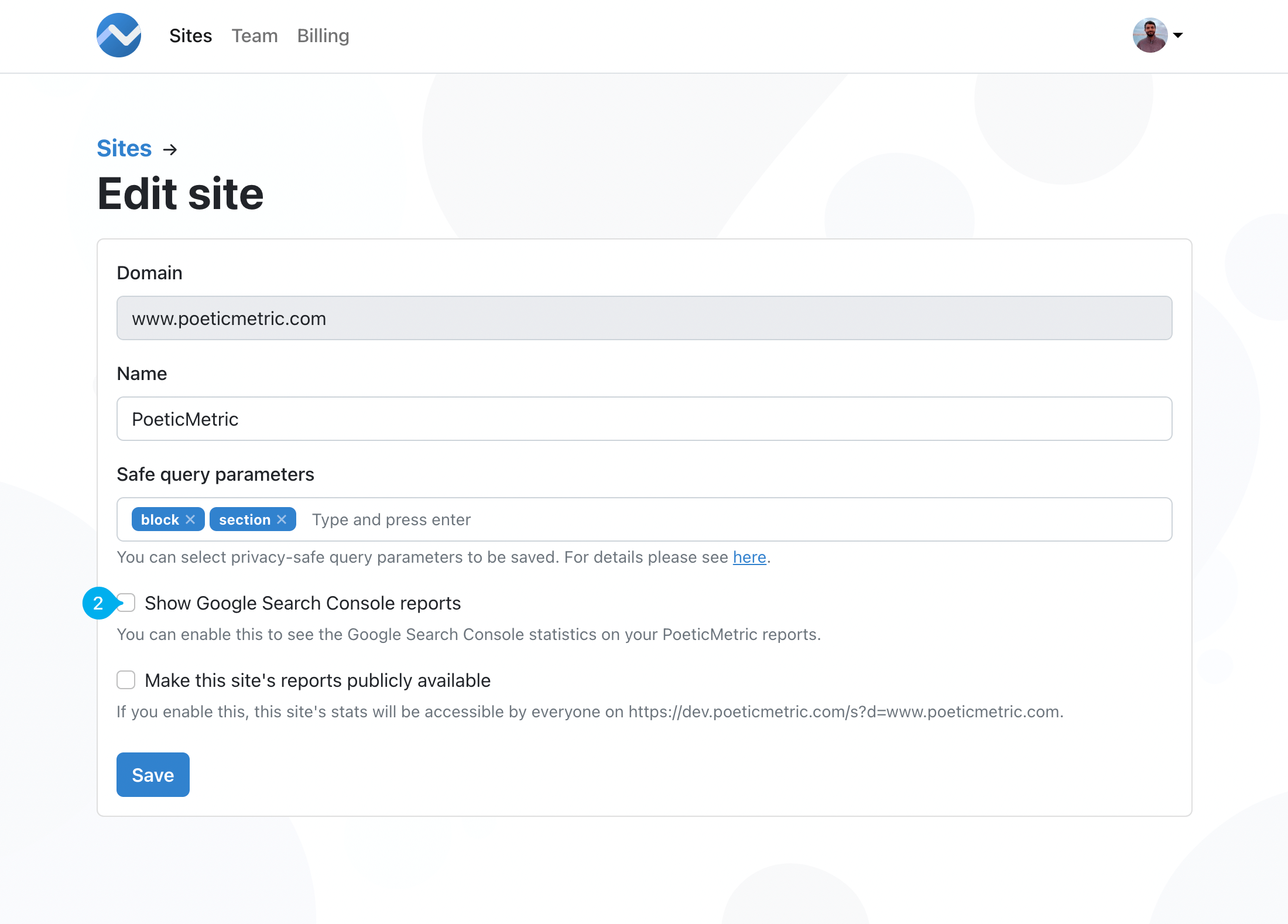This screenshot has height=924, width=1288.
Task: Enable making this site's reports publicly available
Action: coord(126,680)
